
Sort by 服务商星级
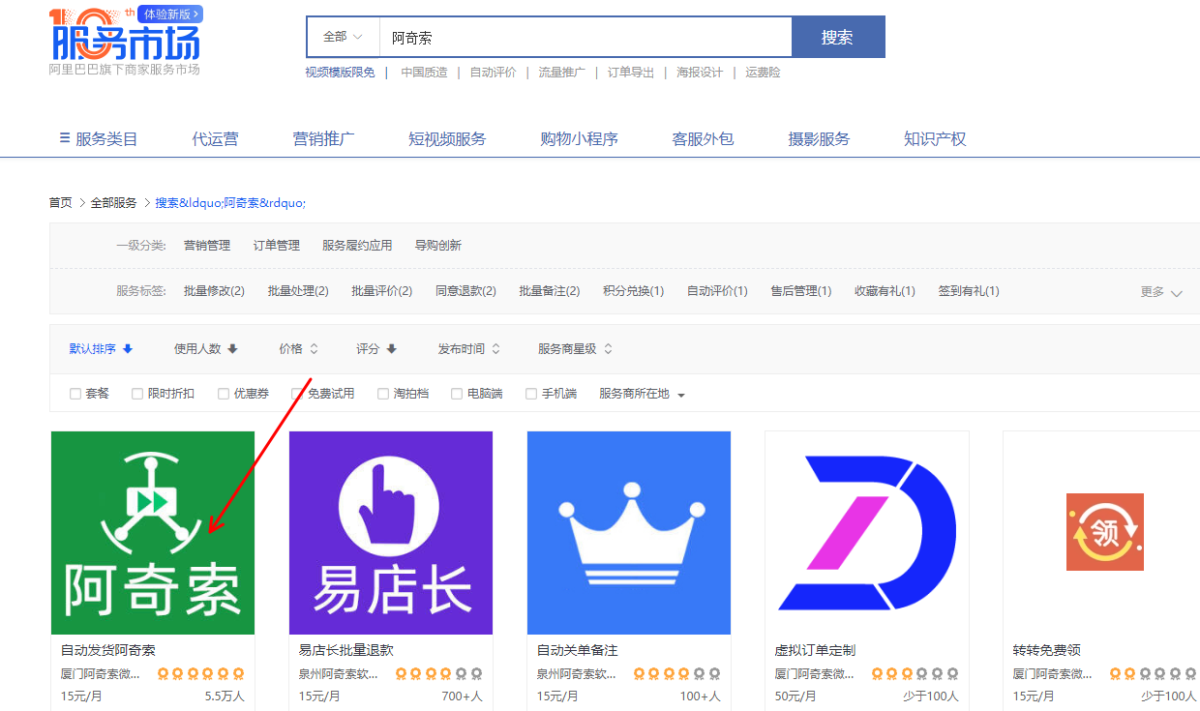(575, 349)
